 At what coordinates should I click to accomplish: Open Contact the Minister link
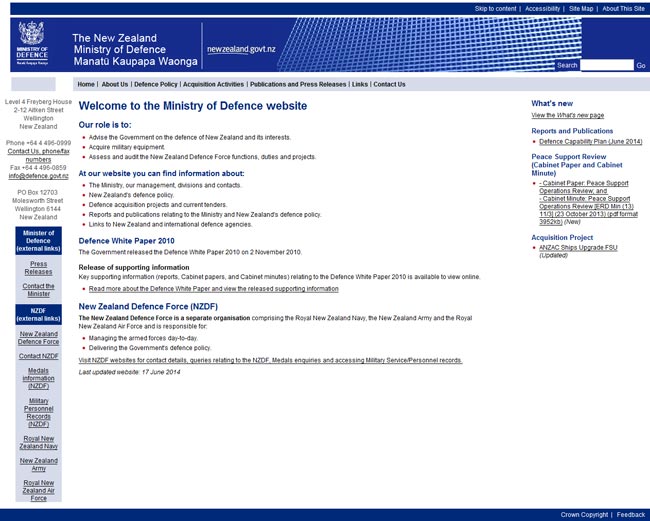pyautogui.click(x=39, y=290)
